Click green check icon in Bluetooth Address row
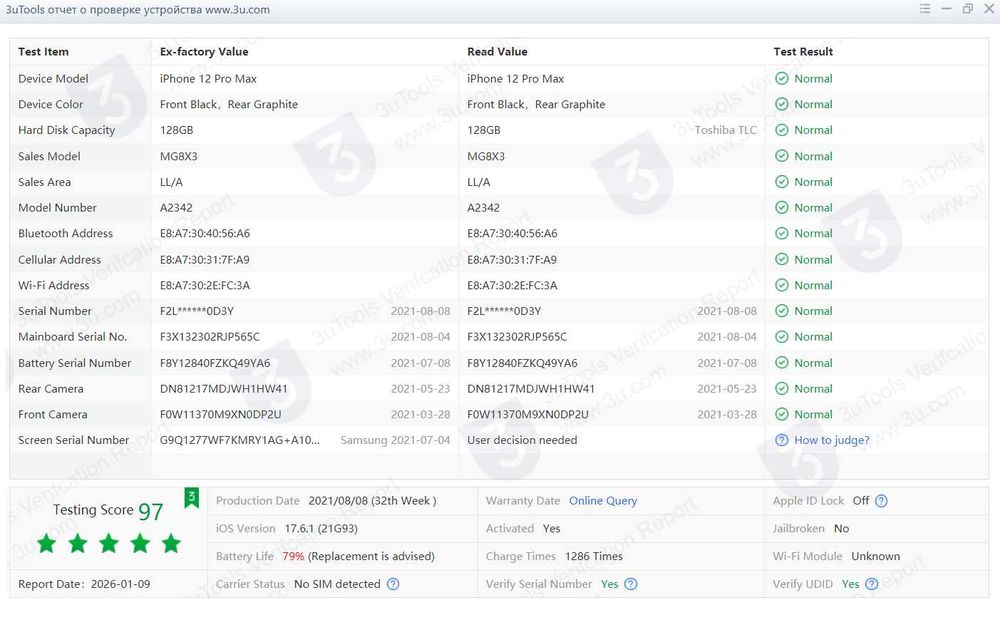Screen dimensions: 1000x617 click(781, 234)
